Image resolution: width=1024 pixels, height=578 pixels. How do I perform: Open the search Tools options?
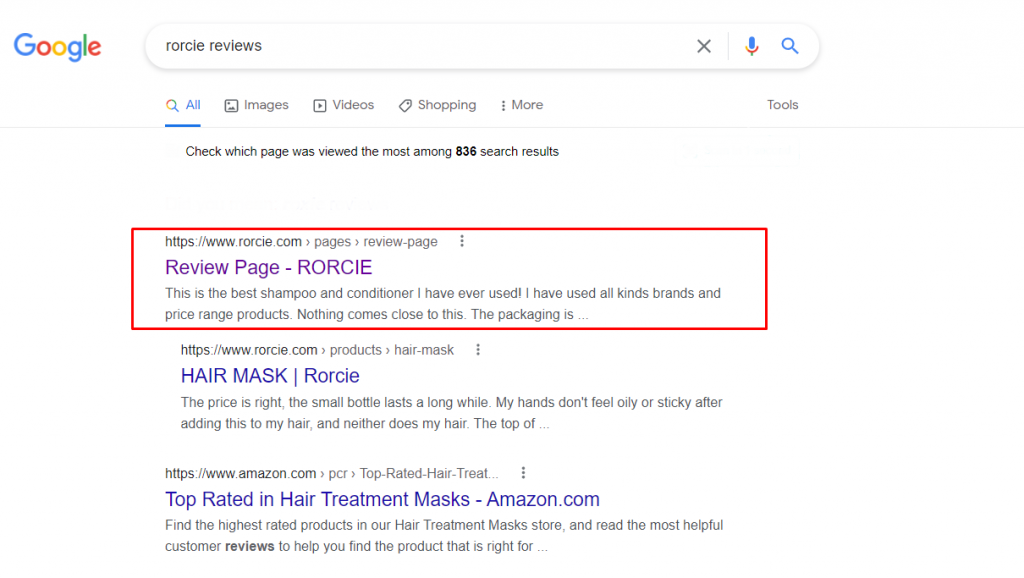782,105
